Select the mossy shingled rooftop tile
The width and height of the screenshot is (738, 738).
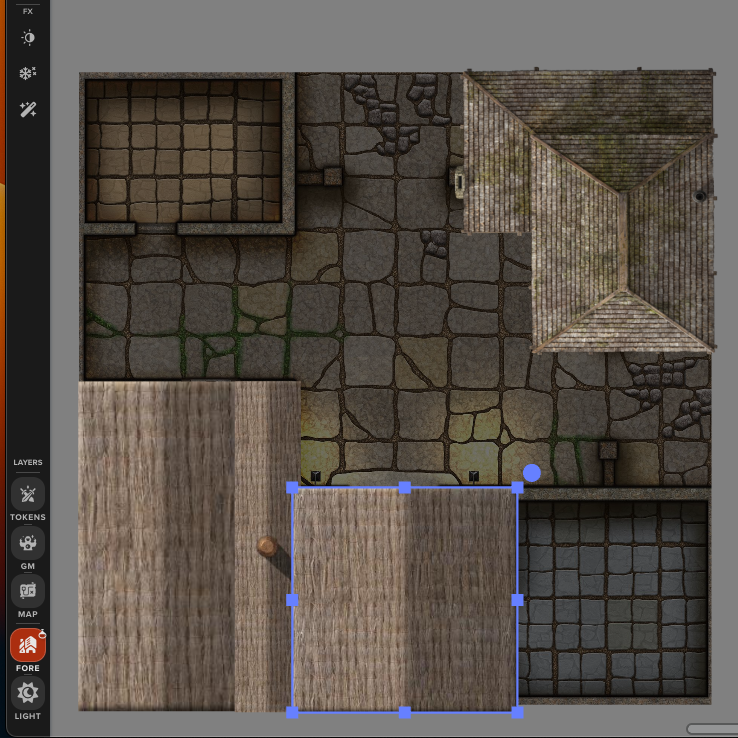(588, 210)
